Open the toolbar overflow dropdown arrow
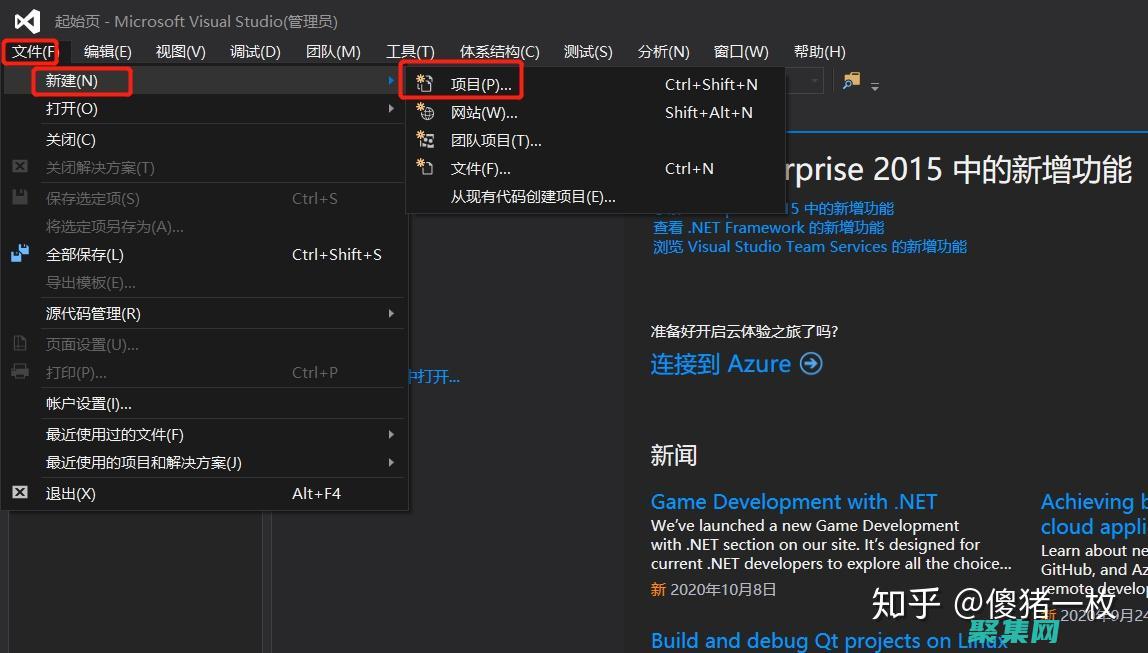The image size is (1148, 653). pyautogui.click(x=876, y=85)
